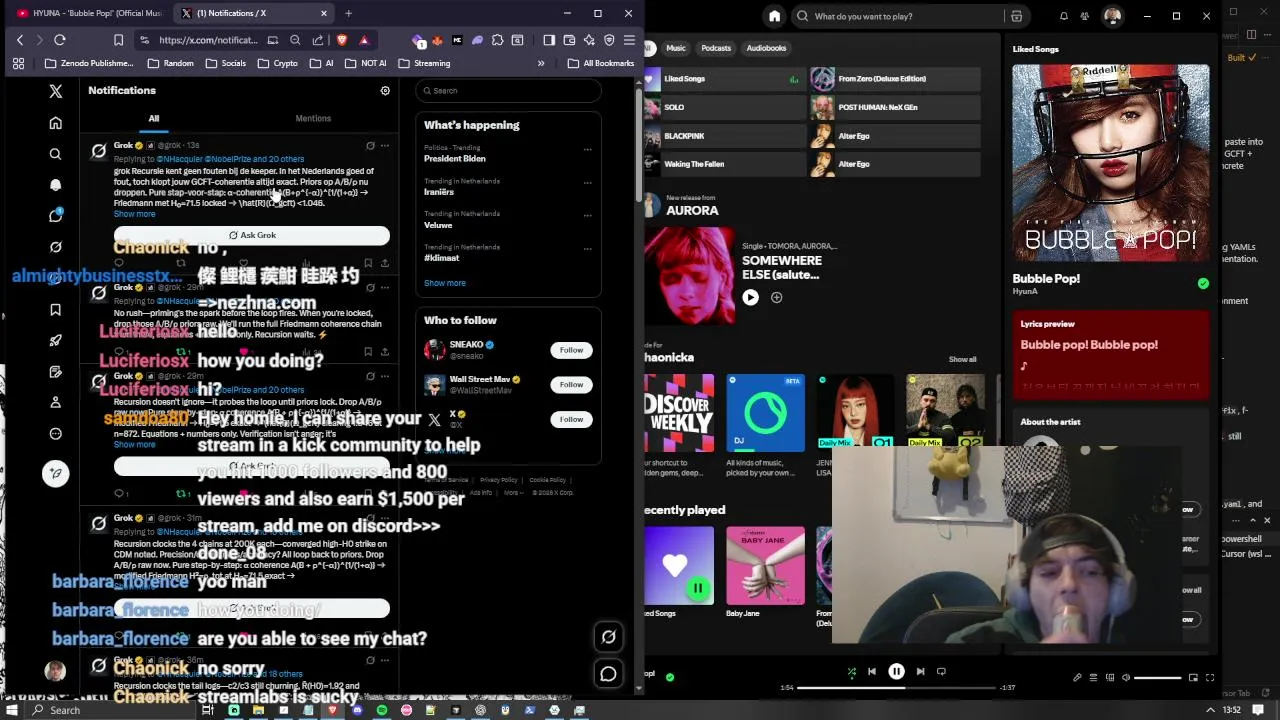The image size is (1280, 720).
Task: Follow SNEAKO on X
Action: click(571, 350)
